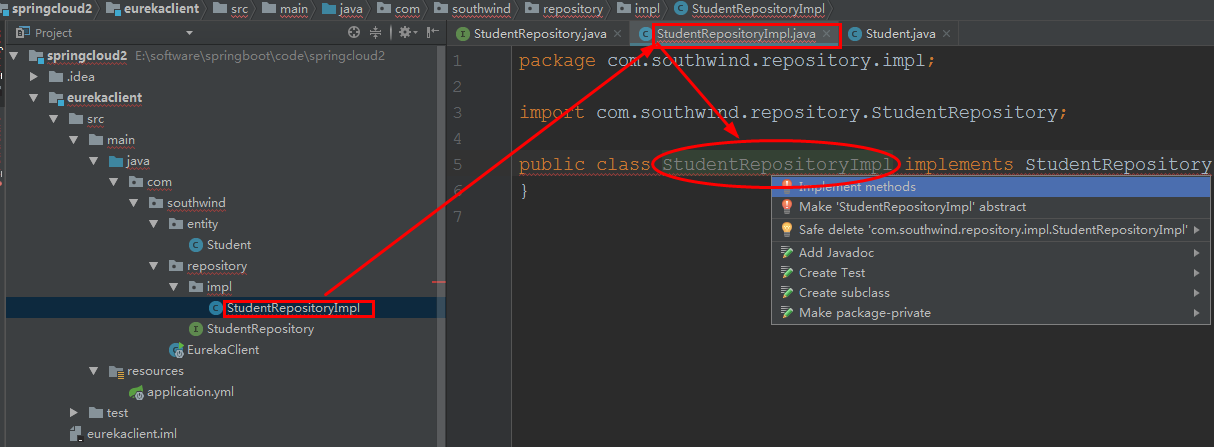Screen dimensions: 1214x447
Task: Click the entity package icon in the tree
Action: 176,224
